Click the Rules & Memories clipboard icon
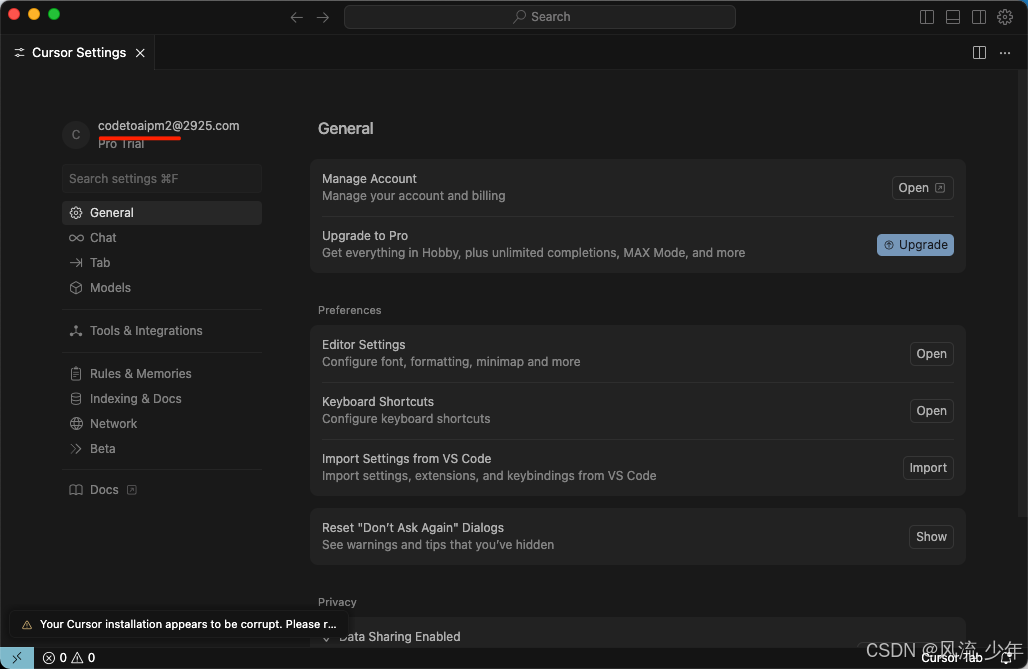The width and height of the screenshot is (1028, 669). pyautogui.click(x=76, y=373)
